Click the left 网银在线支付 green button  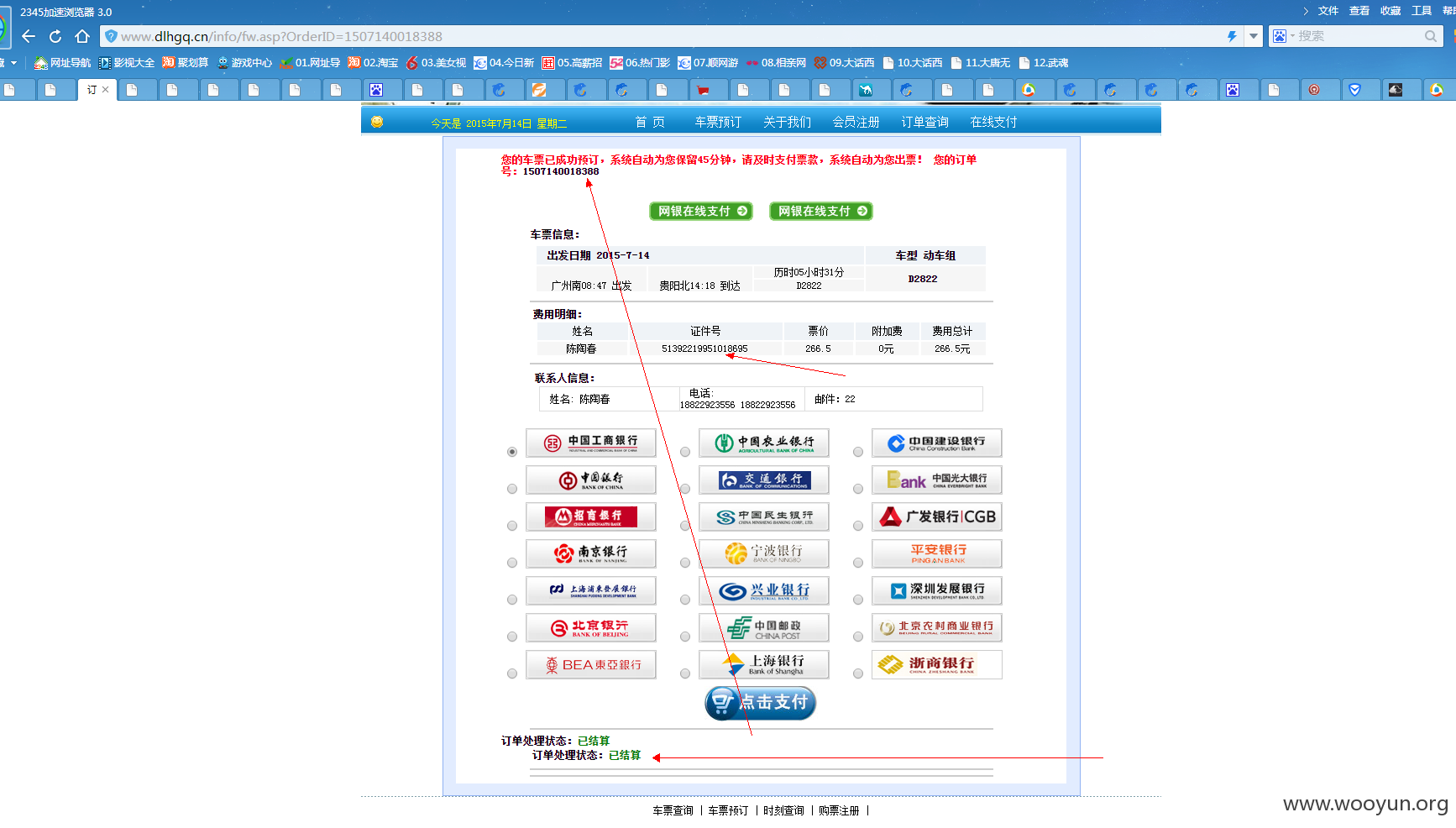tap(701, 212)
